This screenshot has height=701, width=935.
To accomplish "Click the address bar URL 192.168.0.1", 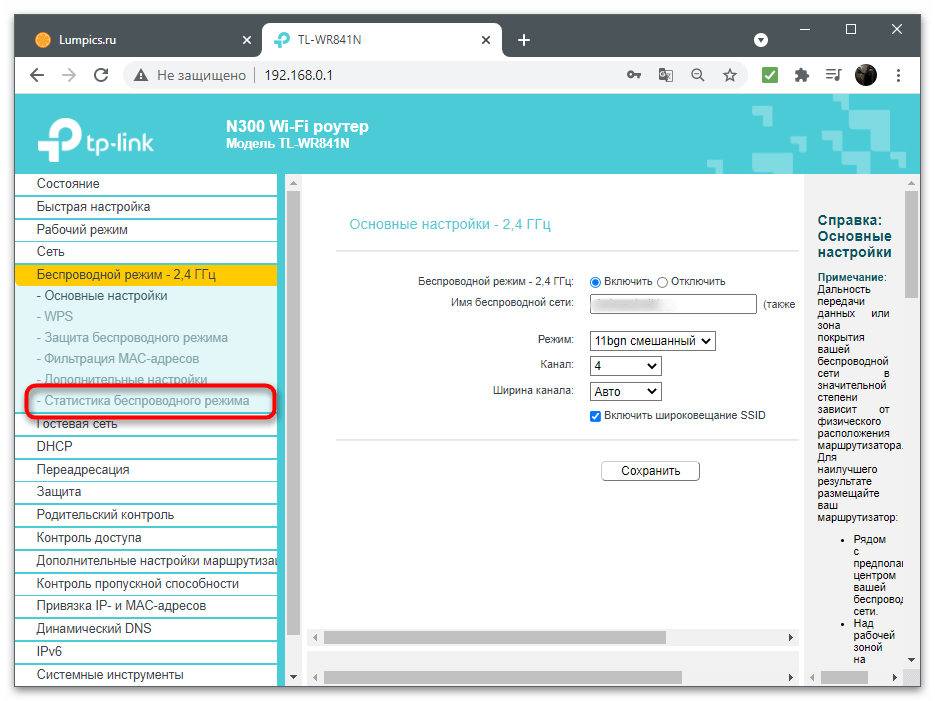I will pos(298,75).
